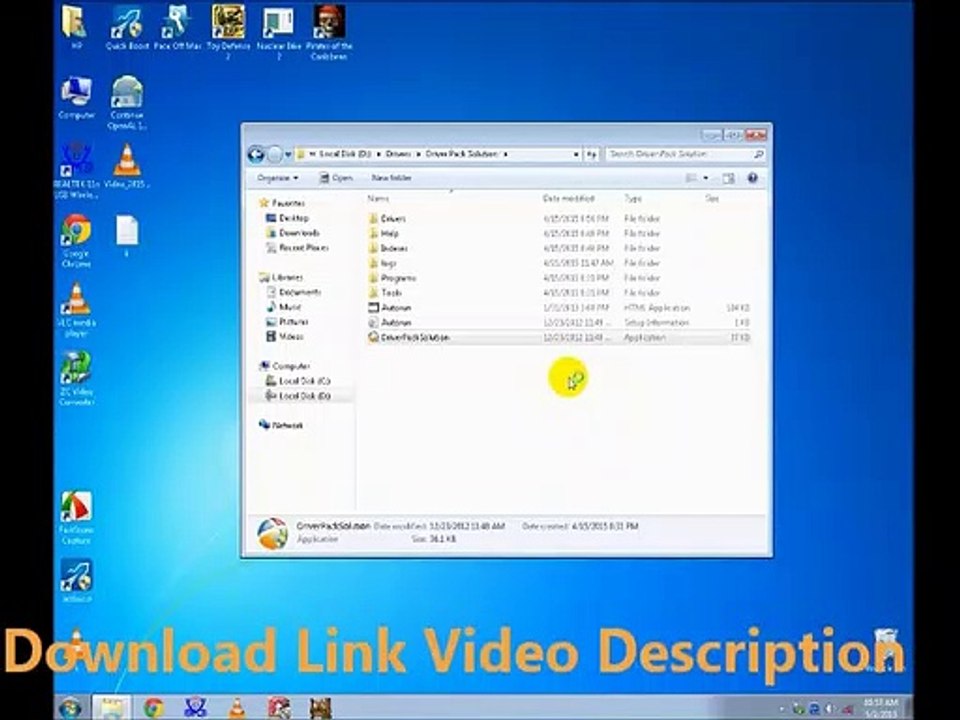Screen dimensions: 960x720
Task: Click the Quick Boost desktop shortcut
Action: click(127, 28)
